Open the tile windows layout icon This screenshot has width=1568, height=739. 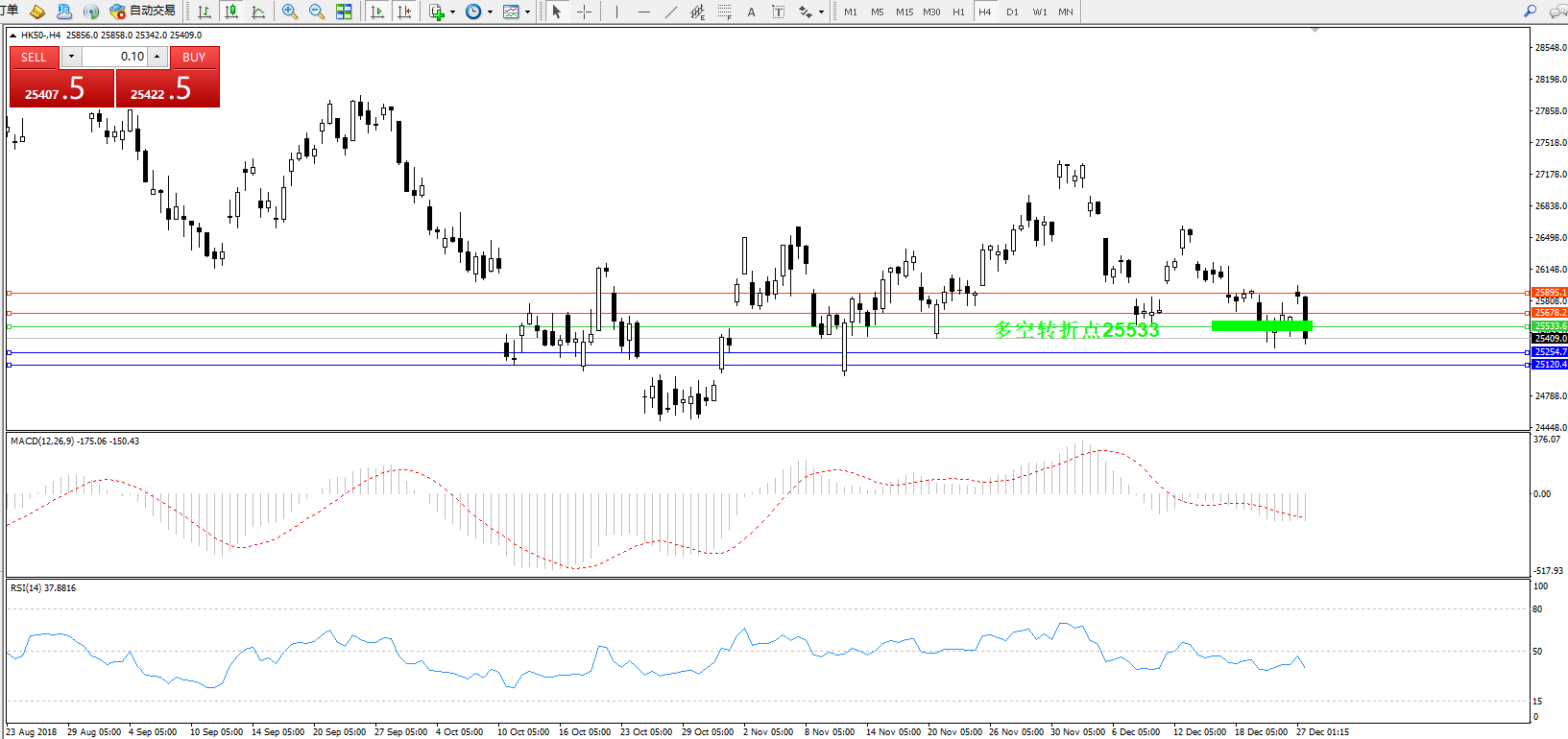344,12
